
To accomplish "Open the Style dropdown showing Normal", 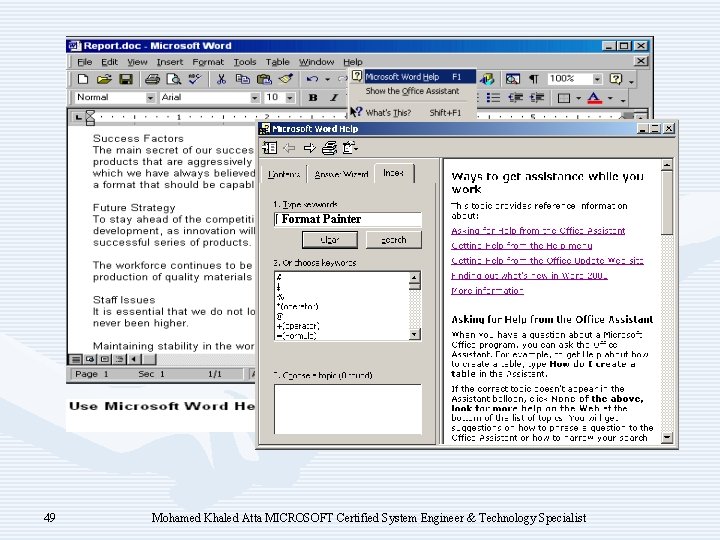I will 150,98.
